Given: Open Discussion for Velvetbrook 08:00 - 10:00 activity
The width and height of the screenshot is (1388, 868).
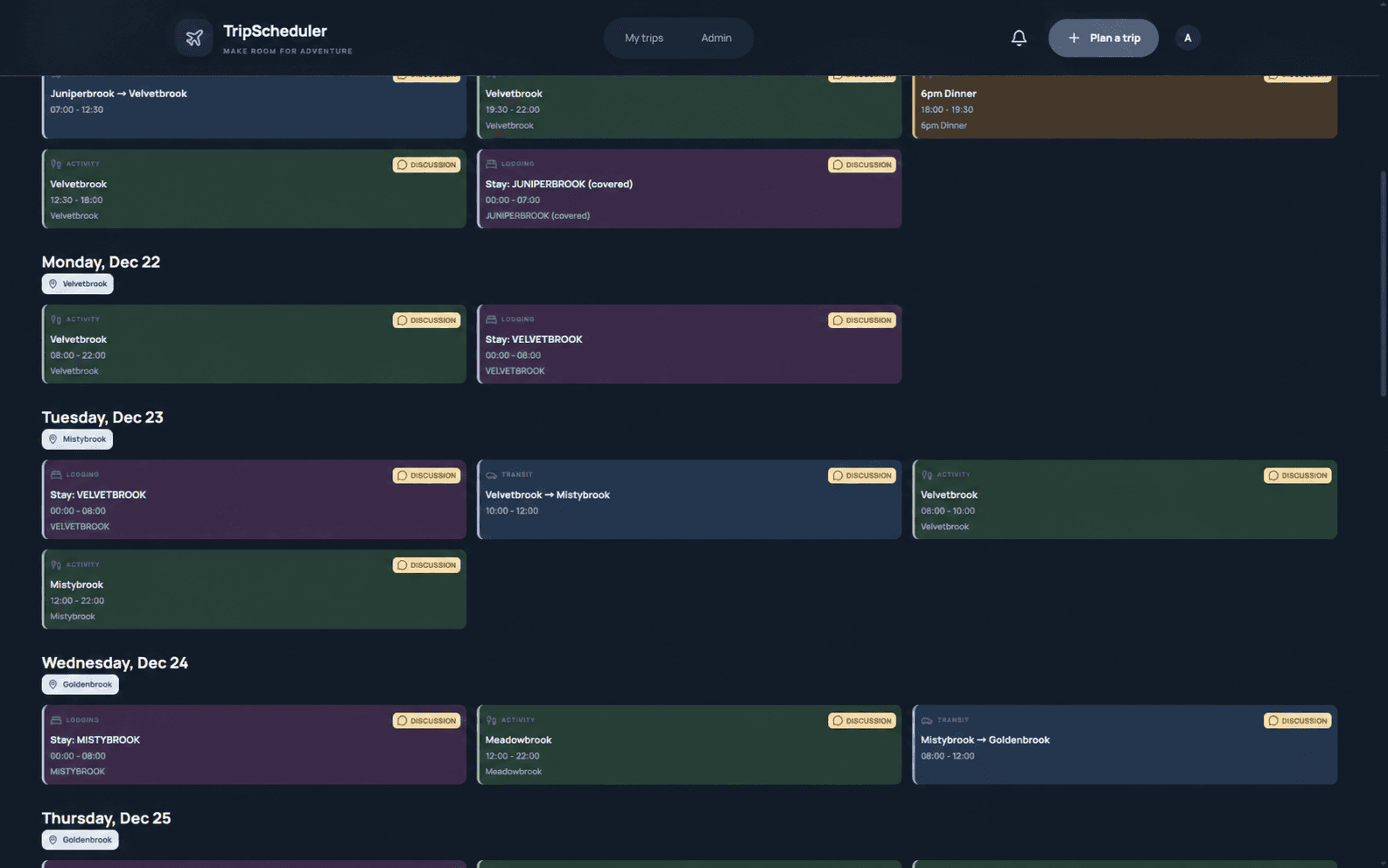Looking at the screenshot, I should (1297, 476).
